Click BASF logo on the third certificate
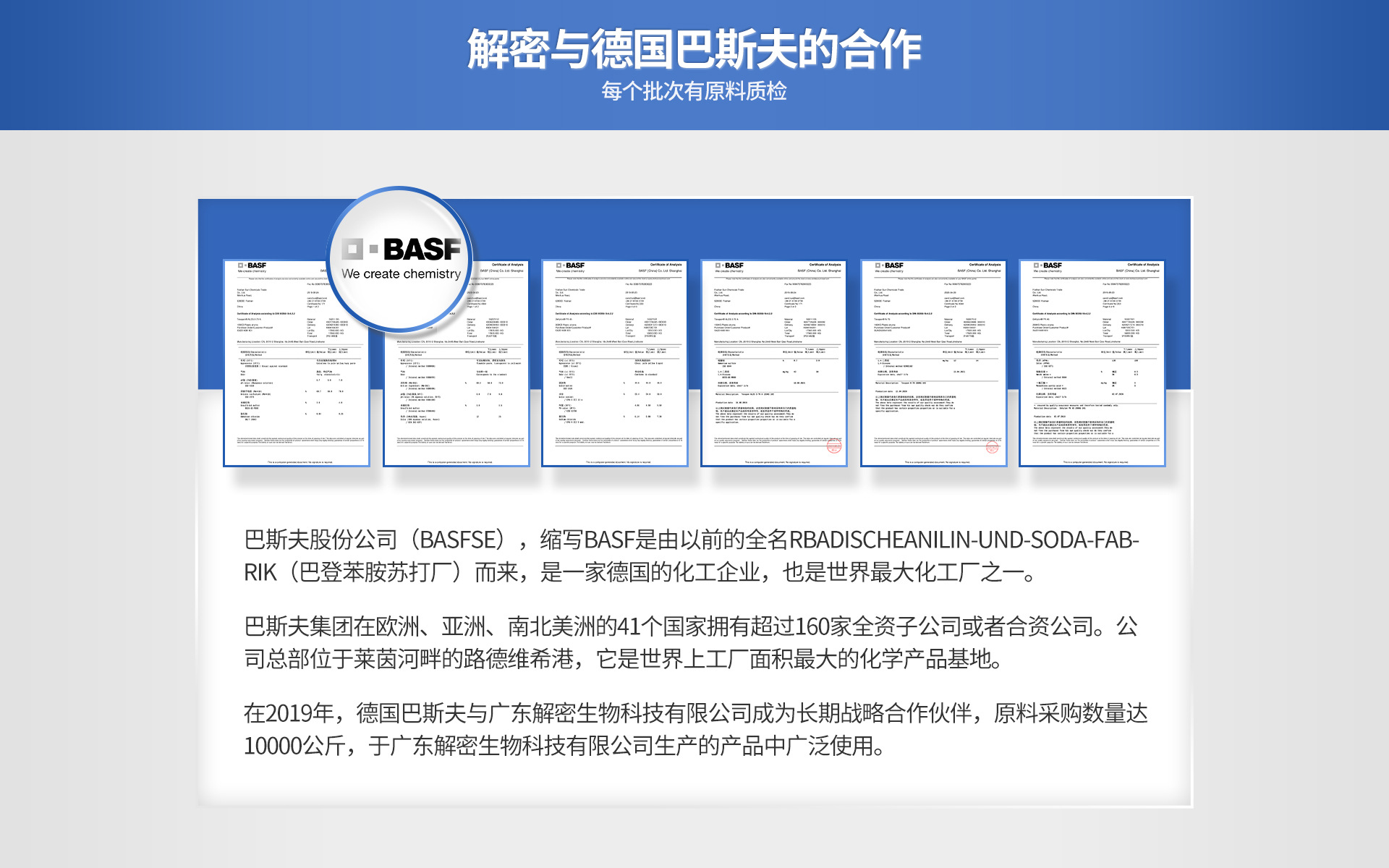Image resolution: width=1389 pixels, height=868 pixels. coord(571,265)
